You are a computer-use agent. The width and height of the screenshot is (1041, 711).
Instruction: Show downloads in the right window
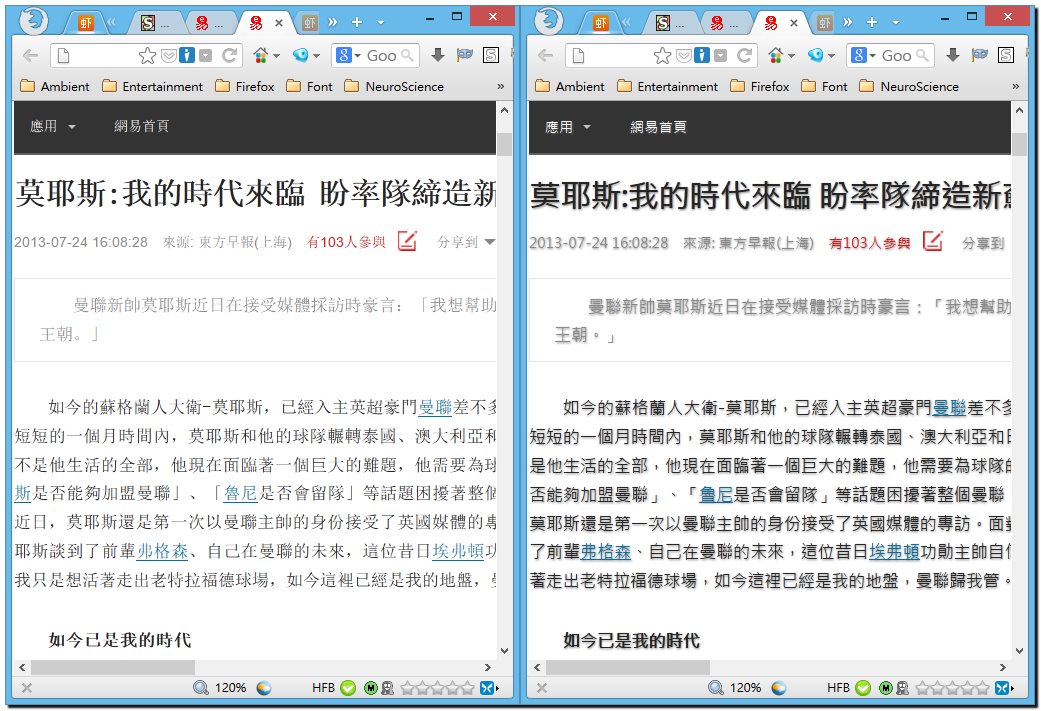tap(953, 56)
